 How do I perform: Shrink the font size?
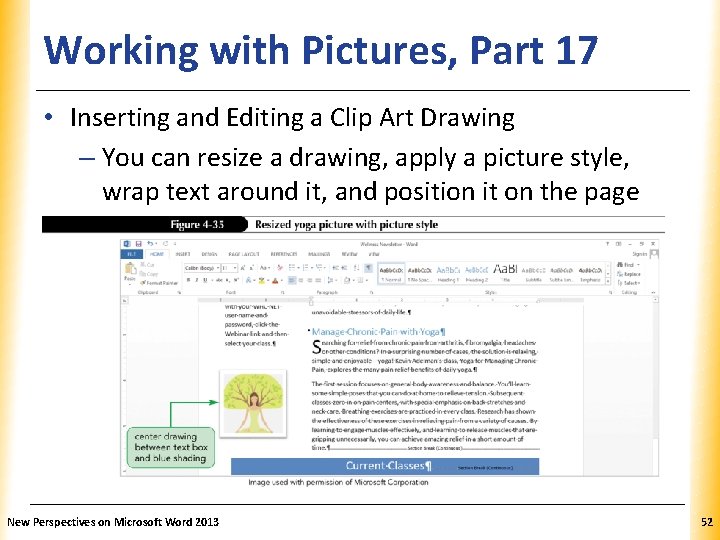pos(252,268)
